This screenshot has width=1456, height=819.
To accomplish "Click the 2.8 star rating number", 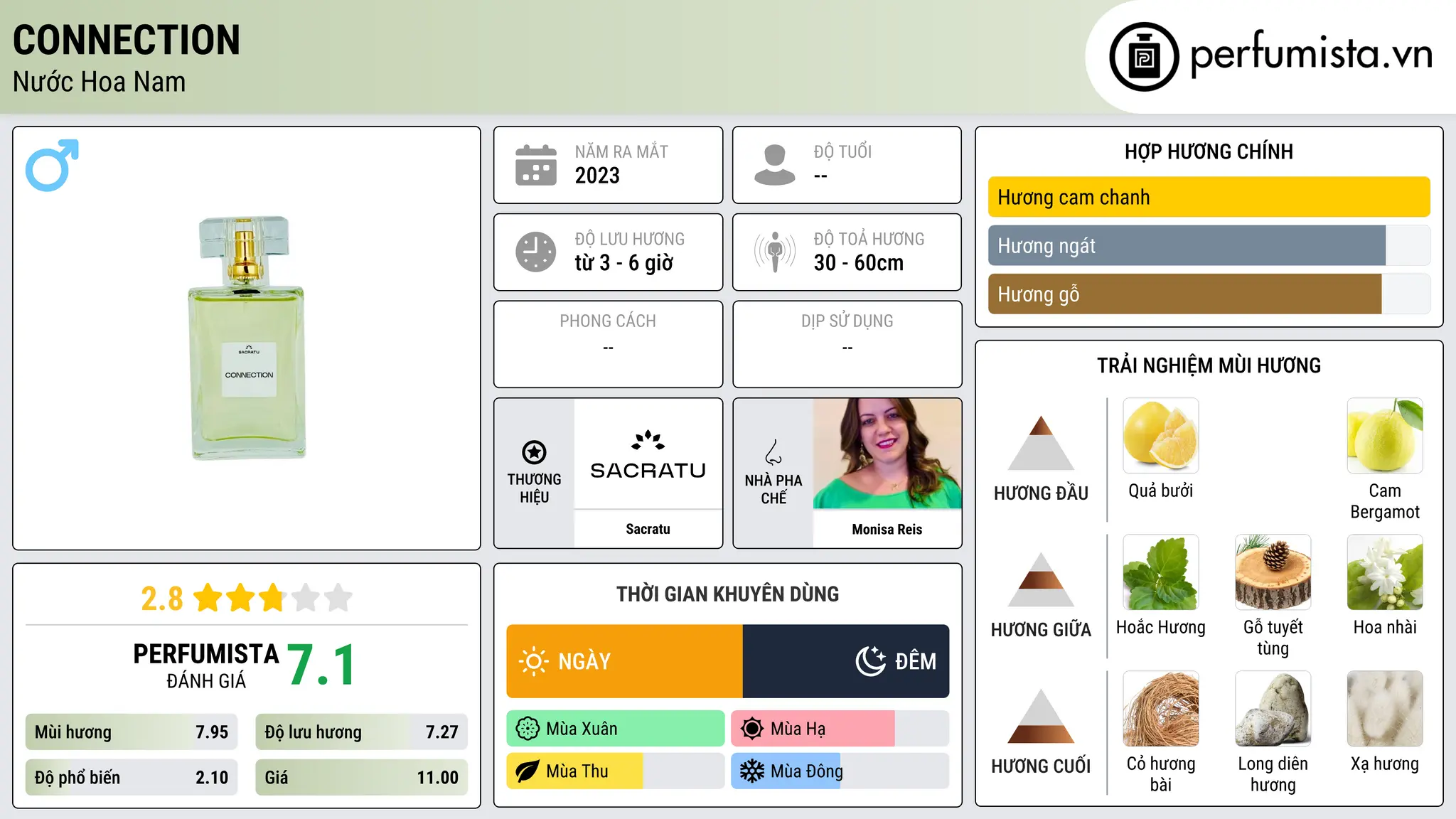I will coord(162,599).
